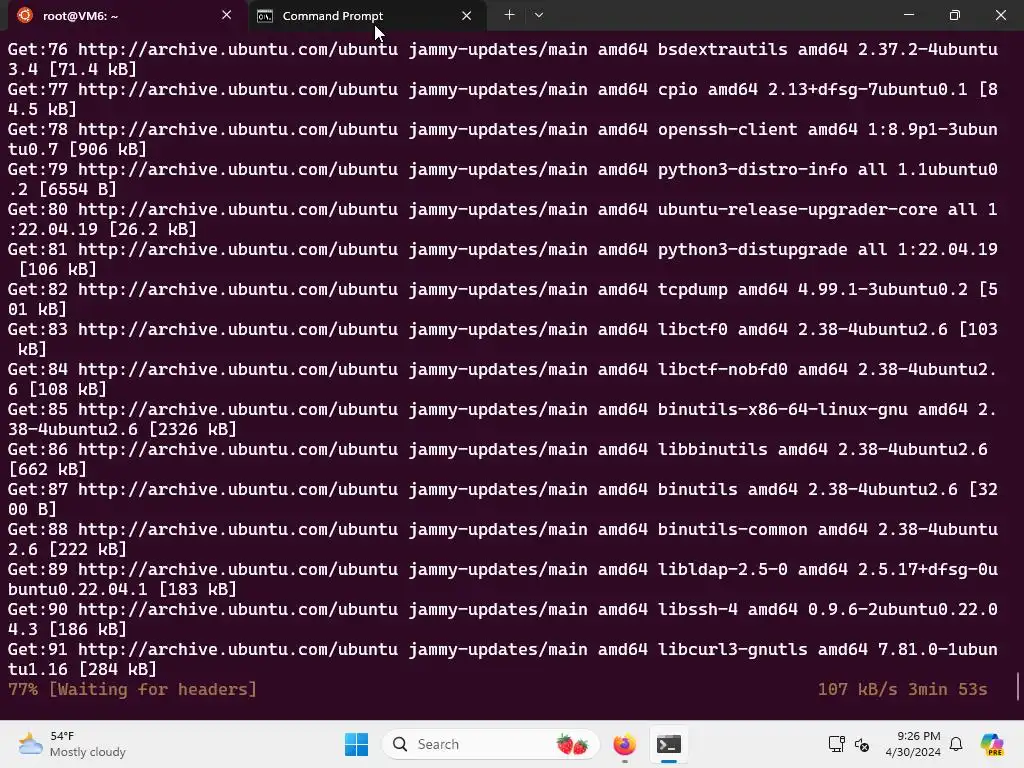Click the Get:76 bsdextrautils line

pyautogui.click(x=503, y=59)
